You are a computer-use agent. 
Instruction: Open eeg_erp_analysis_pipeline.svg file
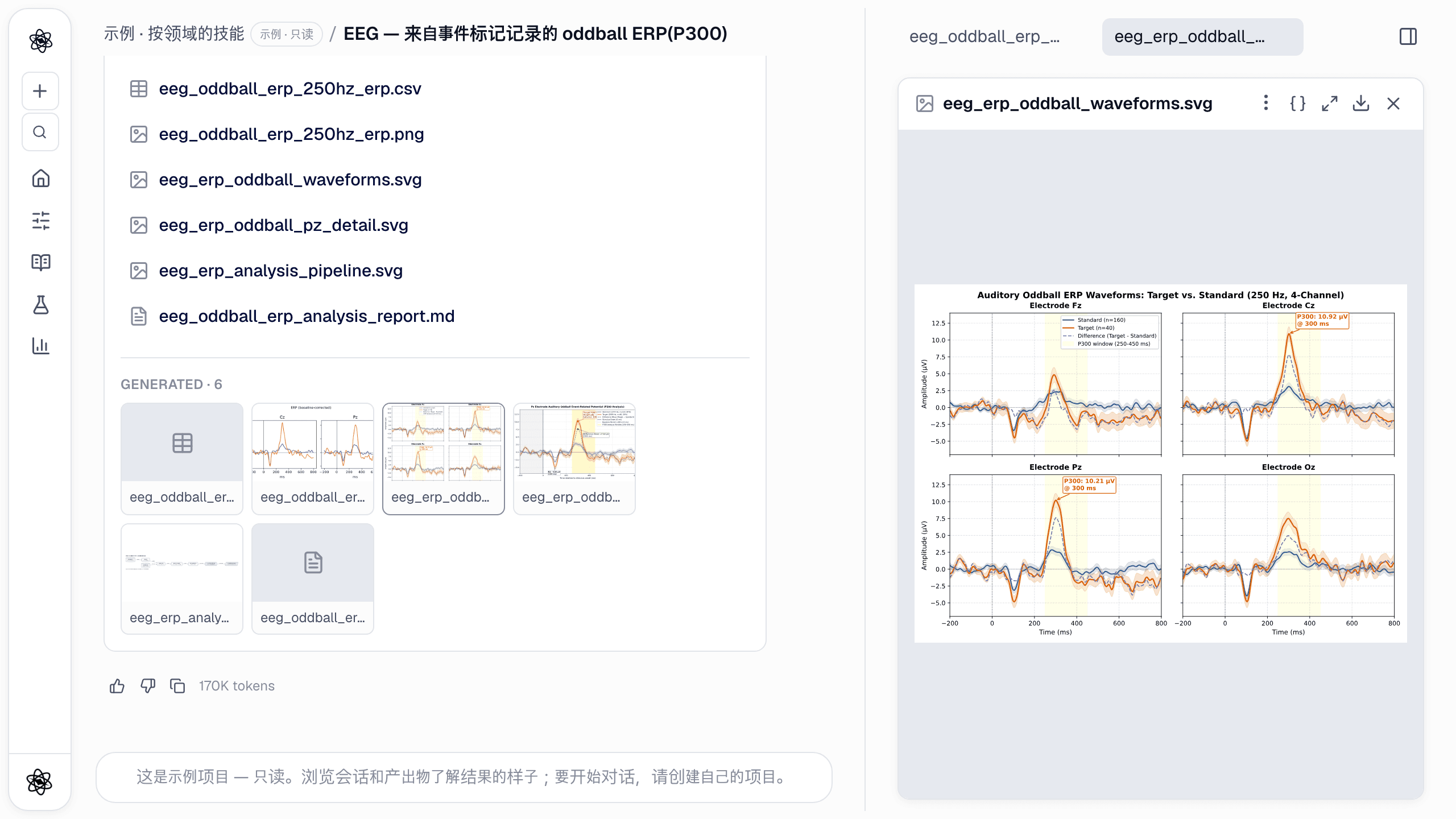pos(280,271)
